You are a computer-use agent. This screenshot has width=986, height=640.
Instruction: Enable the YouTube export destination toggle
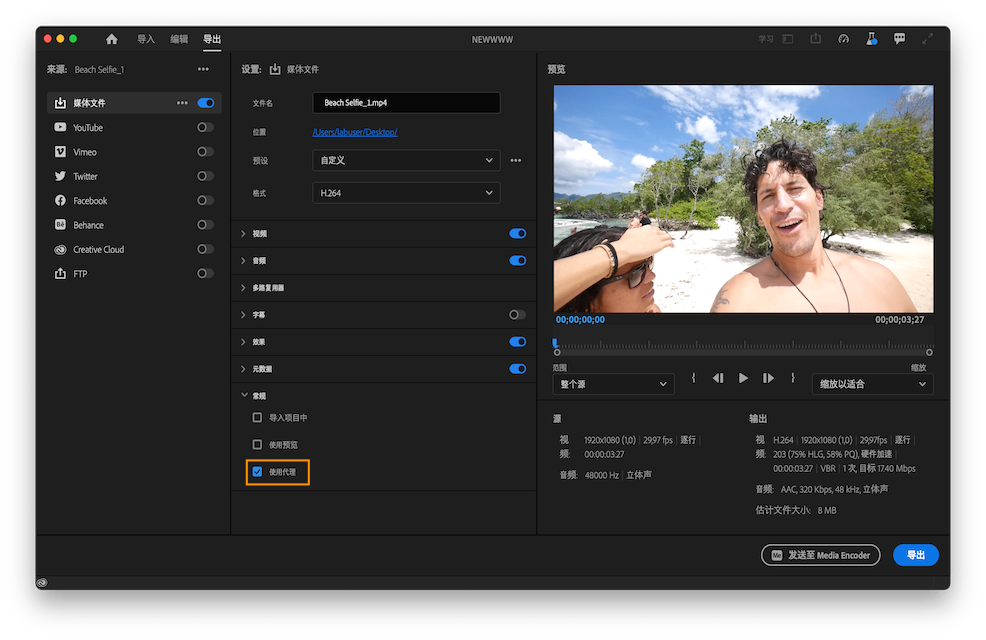(x=204, y=127)
